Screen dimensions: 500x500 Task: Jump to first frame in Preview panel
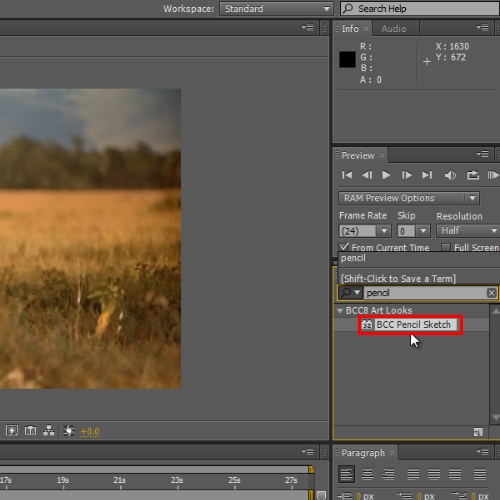[347, 175]
